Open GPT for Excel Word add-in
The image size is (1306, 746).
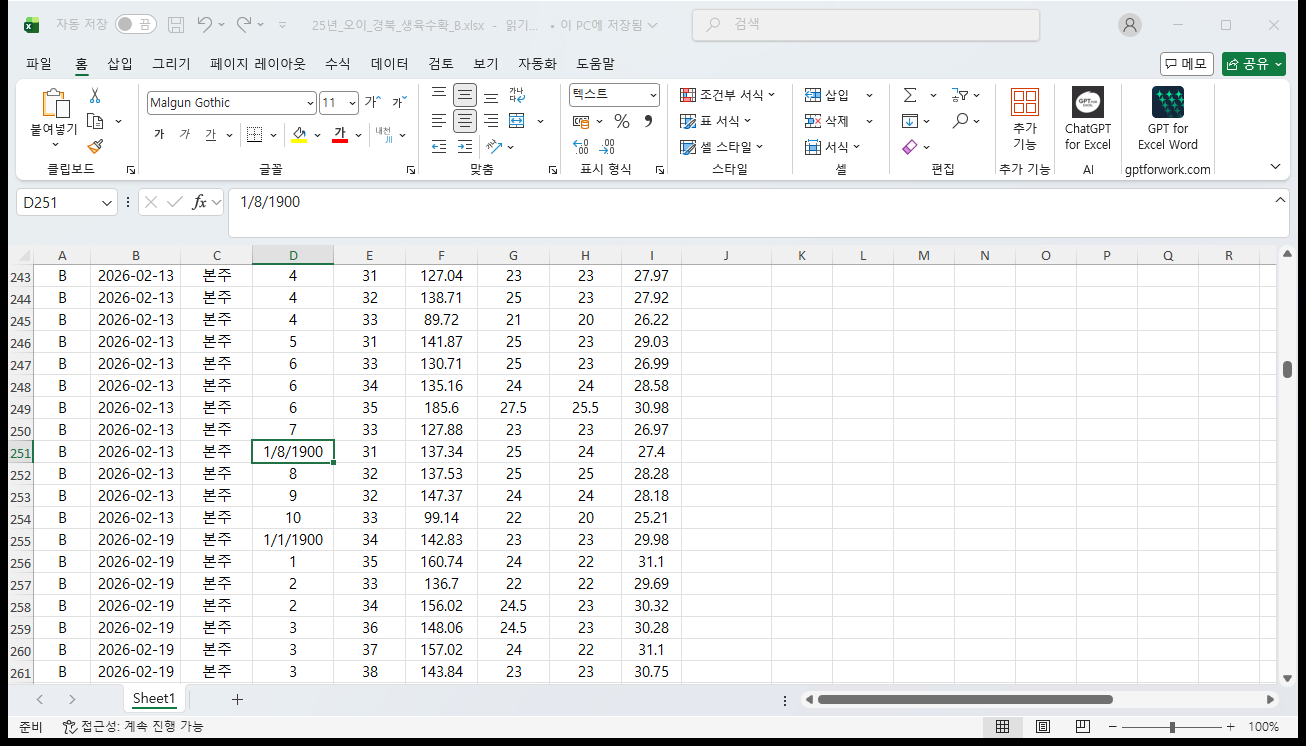point(1168,118)
